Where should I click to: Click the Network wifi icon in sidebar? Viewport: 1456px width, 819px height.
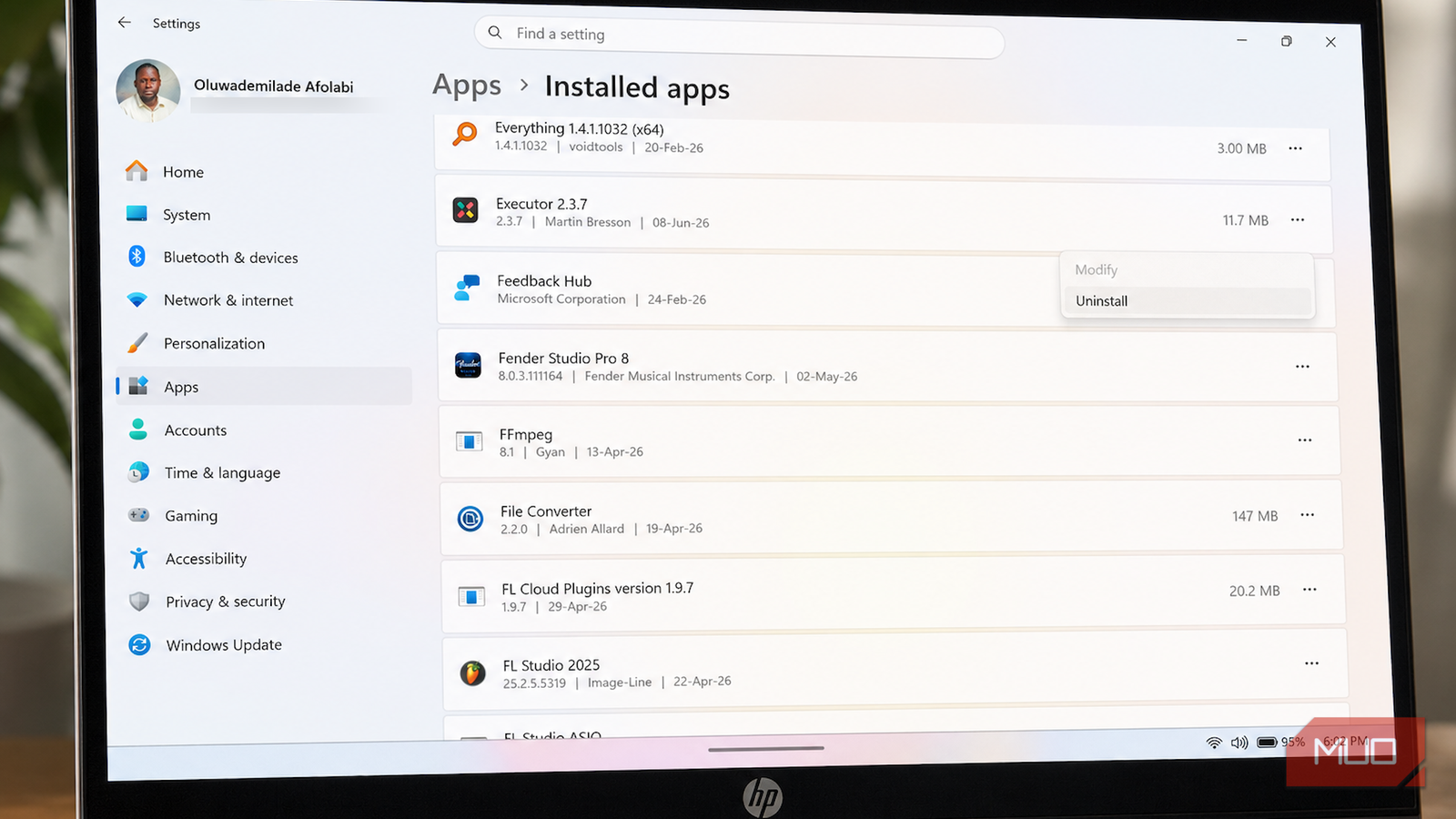136,299
